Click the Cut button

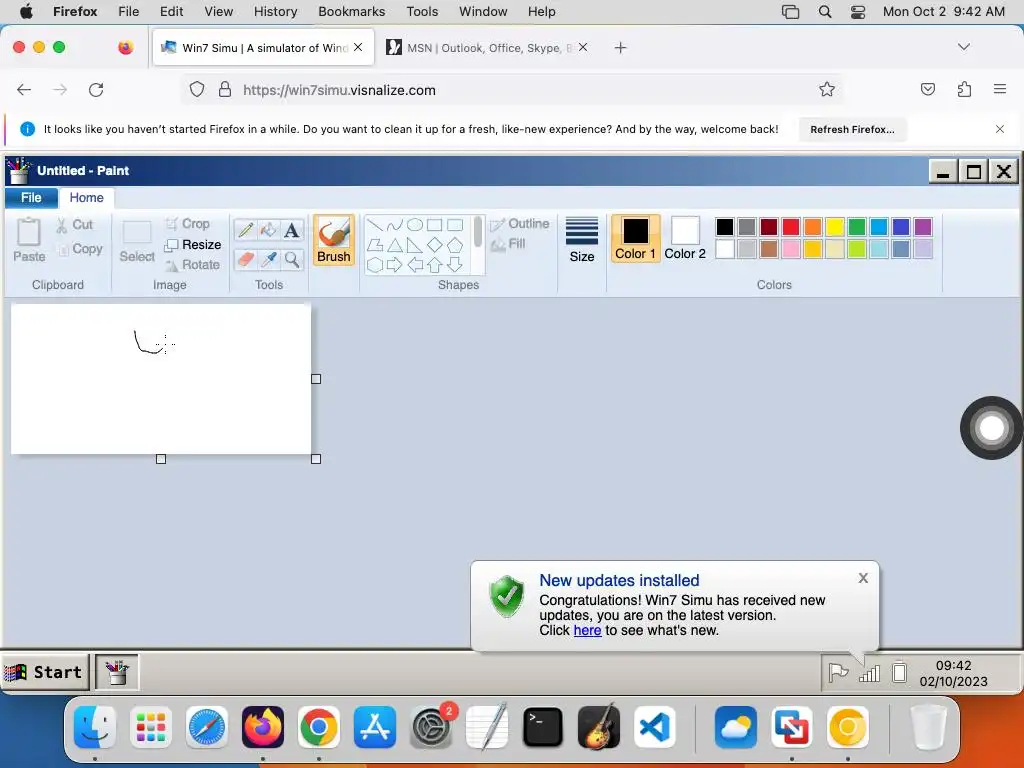click(x=74, y=225)
